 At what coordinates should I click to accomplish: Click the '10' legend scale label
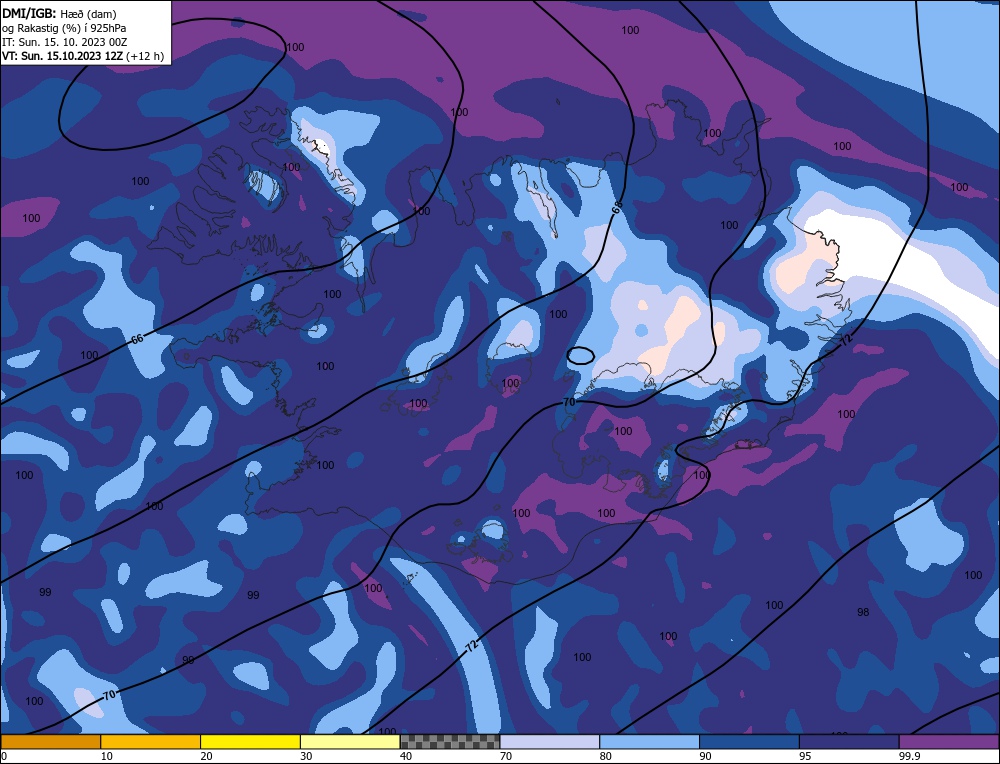[x=107, y=756]
